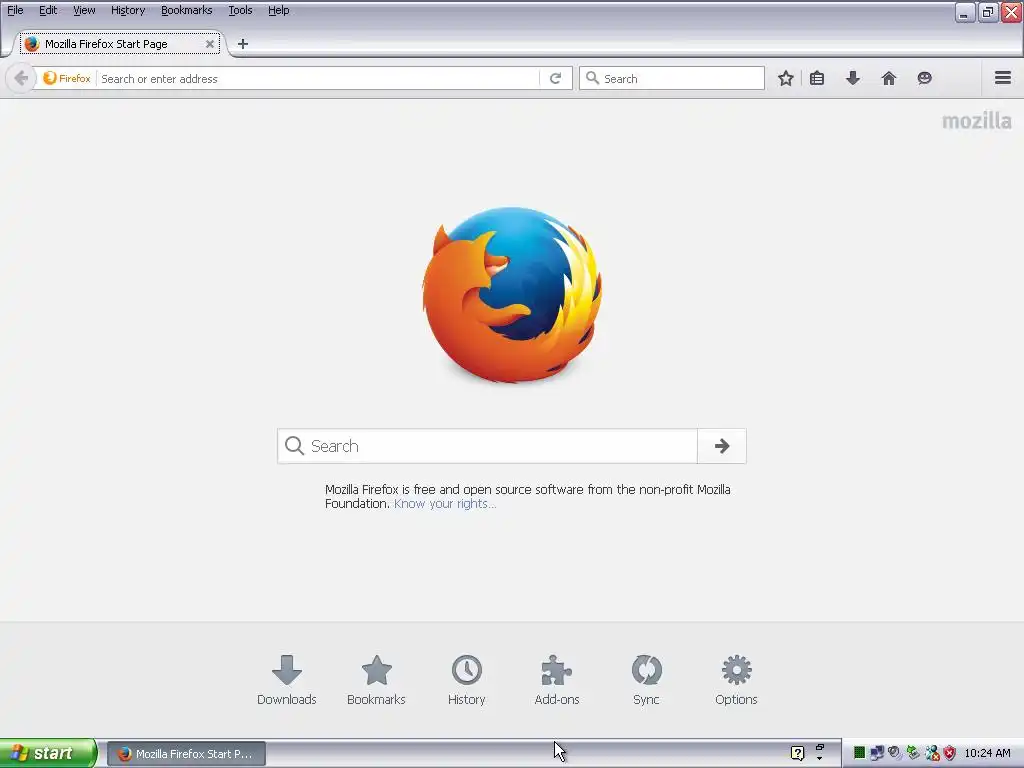Open History from the start page launcher
Viewport: 1024px width, 768px height.
click(x=466, y=680)
